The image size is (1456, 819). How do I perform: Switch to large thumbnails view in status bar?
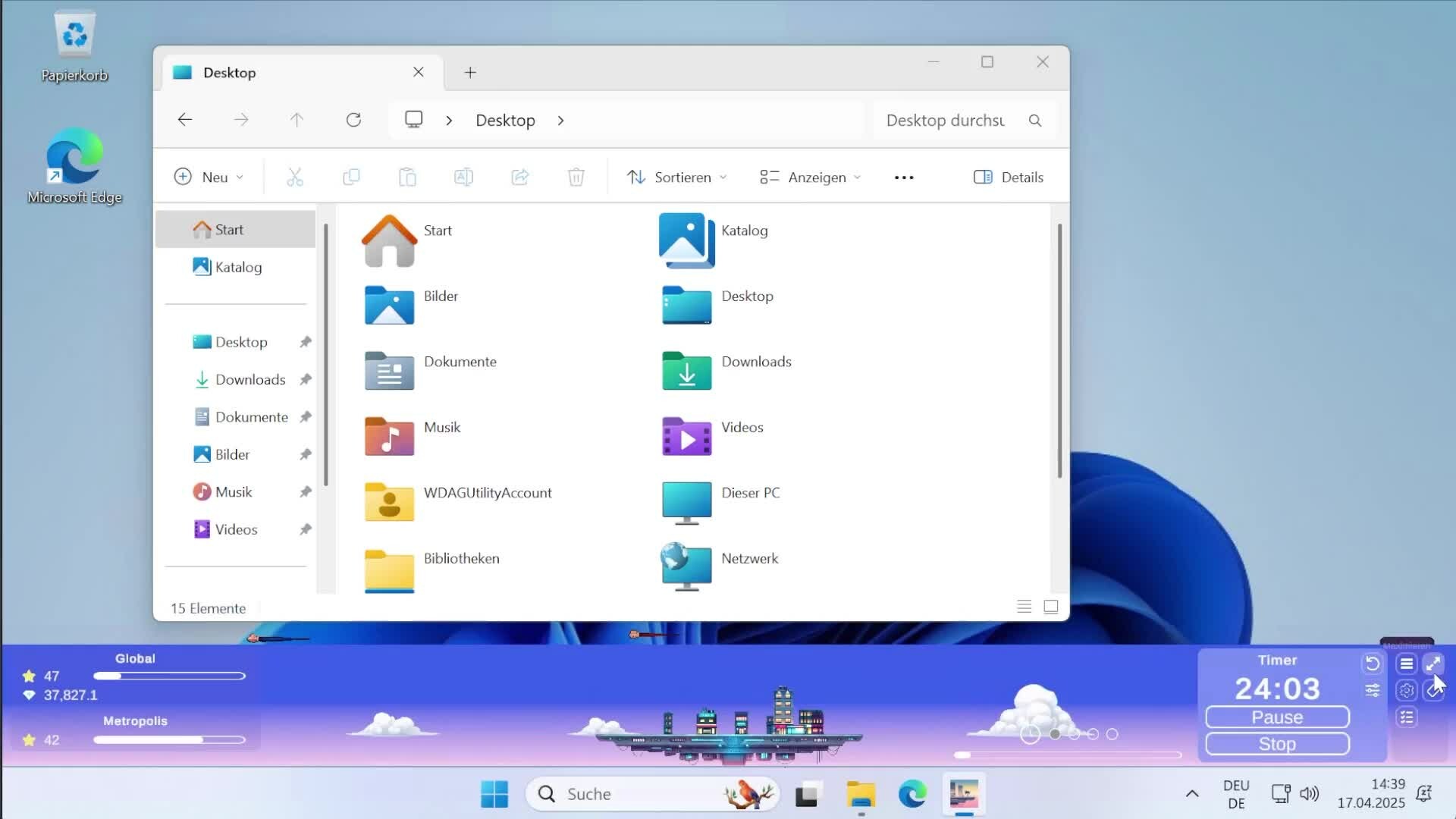[x=1051, y=607]
